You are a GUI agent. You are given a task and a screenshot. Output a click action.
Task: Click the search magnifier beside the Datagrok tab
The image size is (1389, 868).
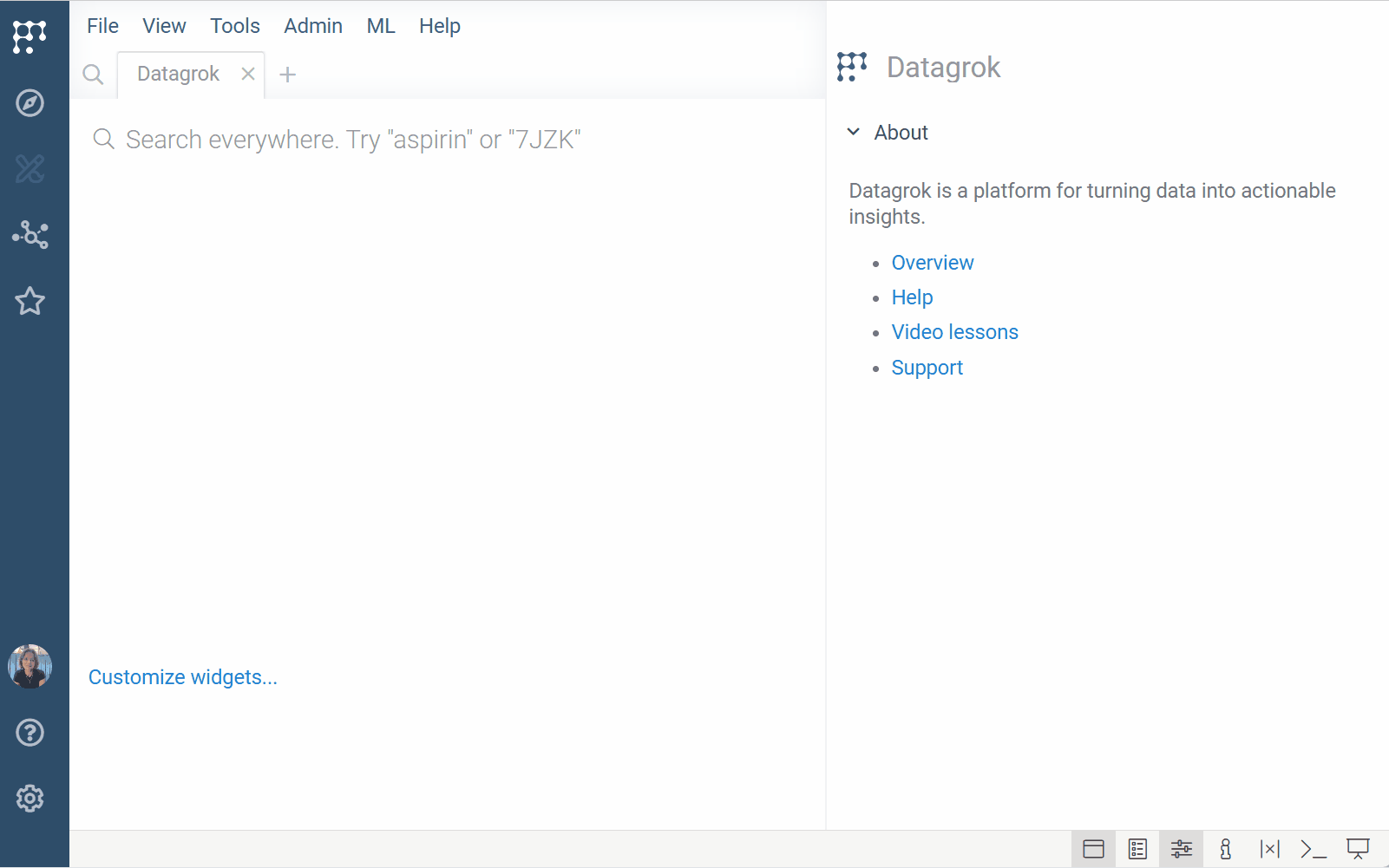pyautogui.click(x=93, y=75)
